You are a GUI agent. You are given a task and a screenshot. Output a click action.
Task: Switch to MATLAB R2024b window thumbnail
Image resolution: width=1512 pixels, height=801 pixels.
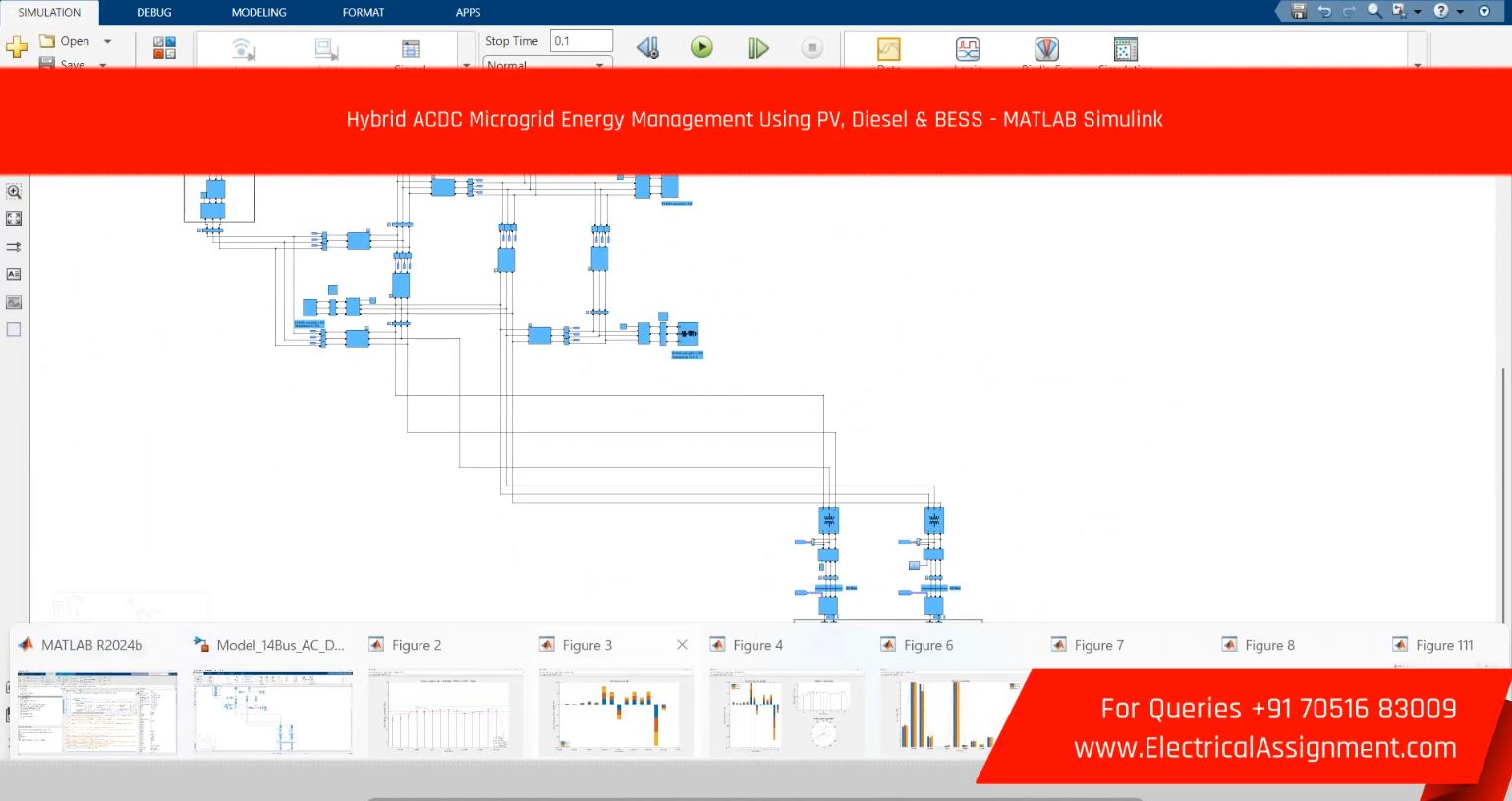[x=96, y=714]
